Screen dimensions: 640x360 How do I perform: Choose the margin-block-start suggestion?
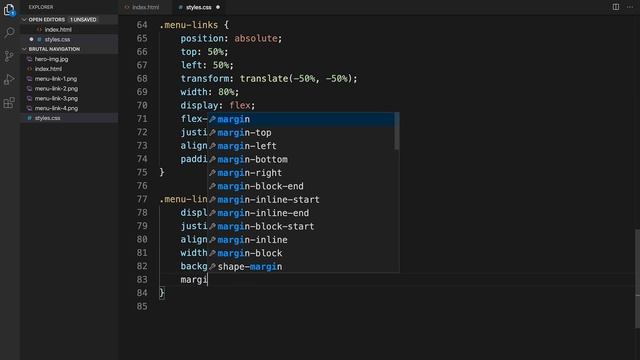coord(301,227)
